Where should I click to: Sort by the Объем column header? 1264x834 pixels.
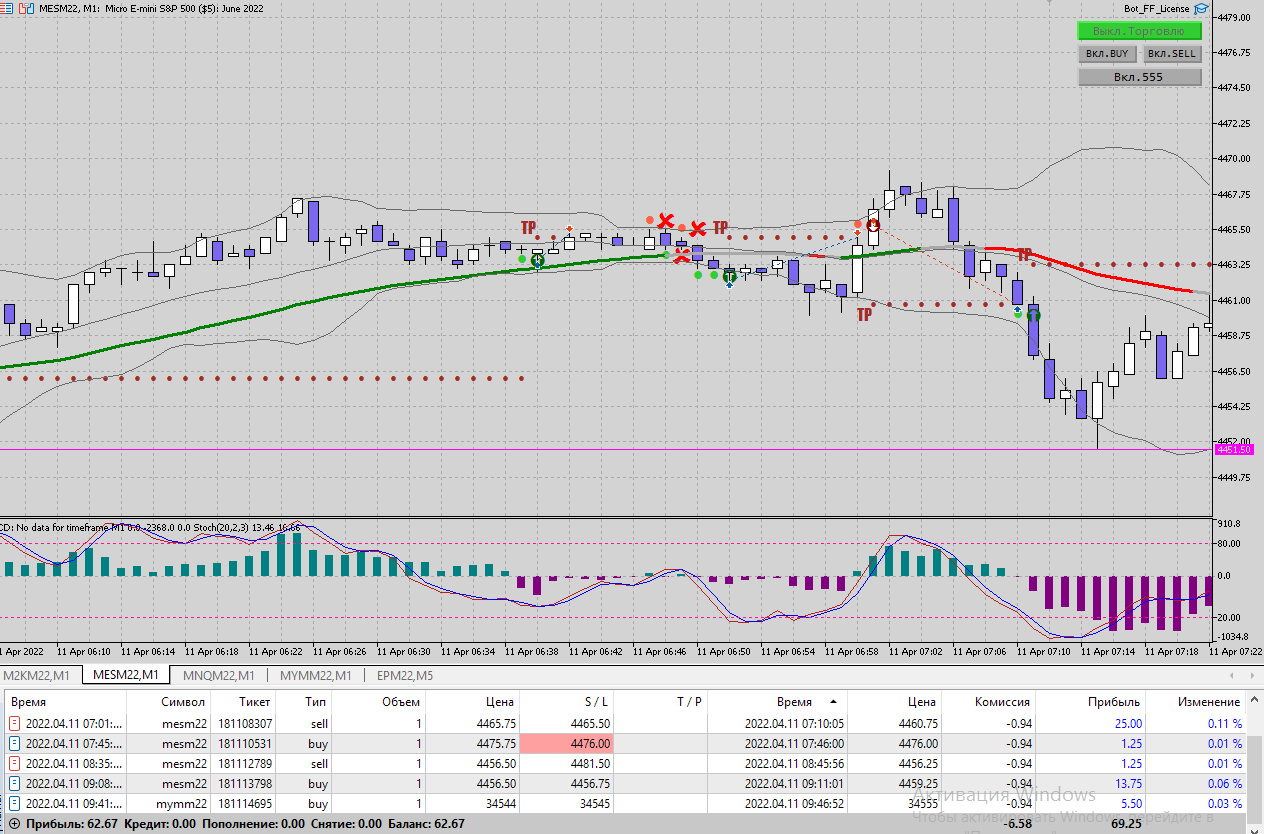pos(401,702)
